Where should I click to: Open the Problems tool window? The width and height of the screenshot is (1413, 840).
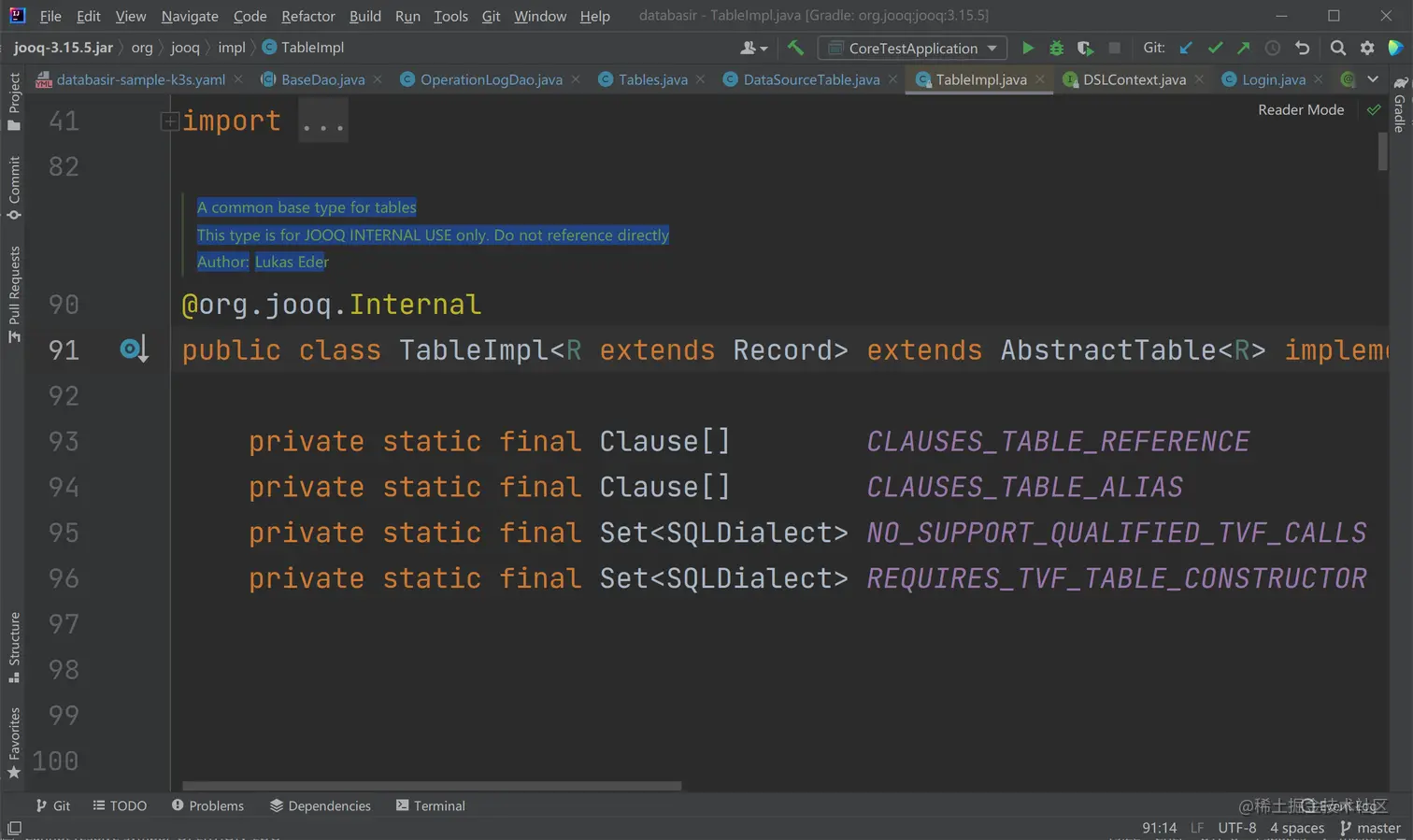207,805
